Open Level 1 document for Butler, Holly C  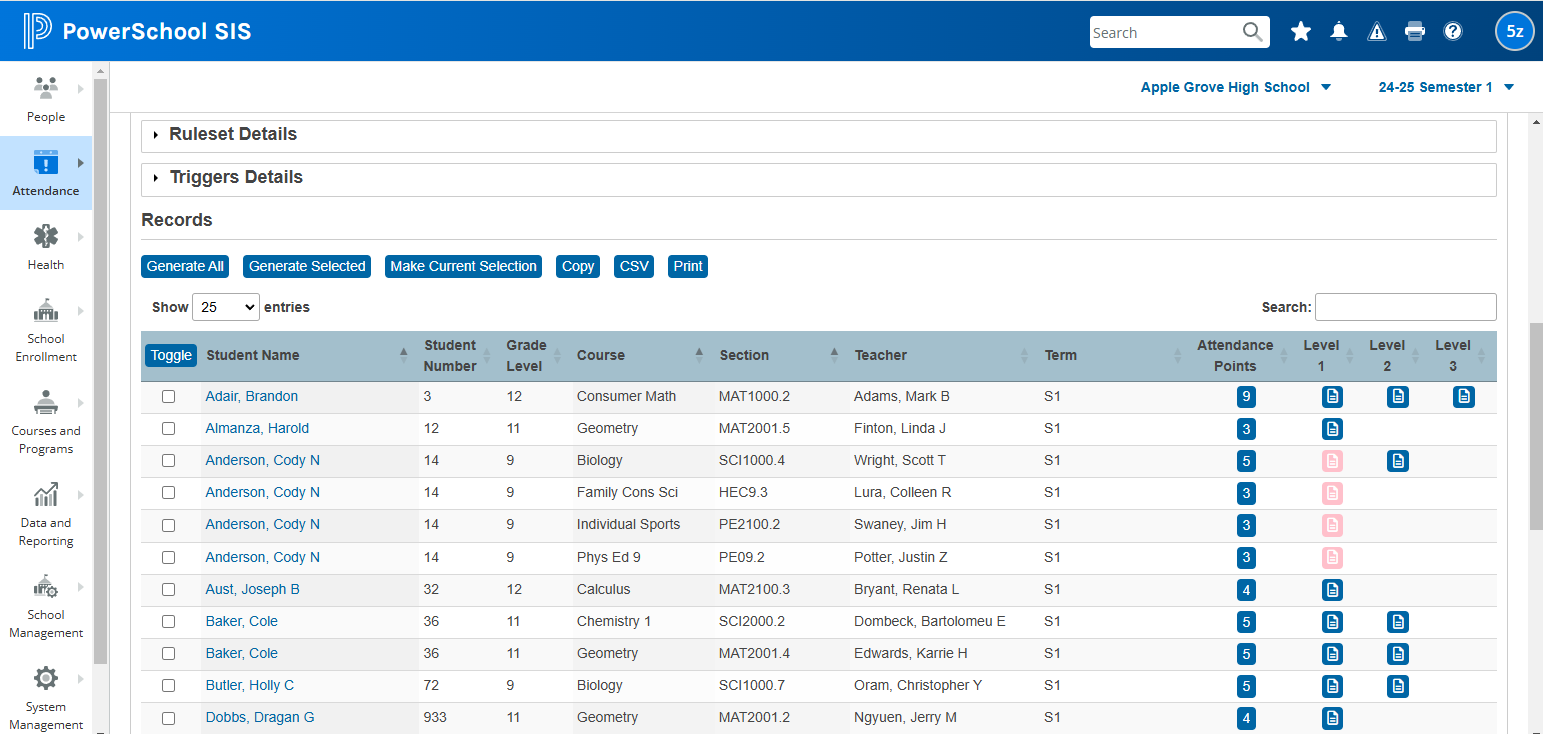1332,686
